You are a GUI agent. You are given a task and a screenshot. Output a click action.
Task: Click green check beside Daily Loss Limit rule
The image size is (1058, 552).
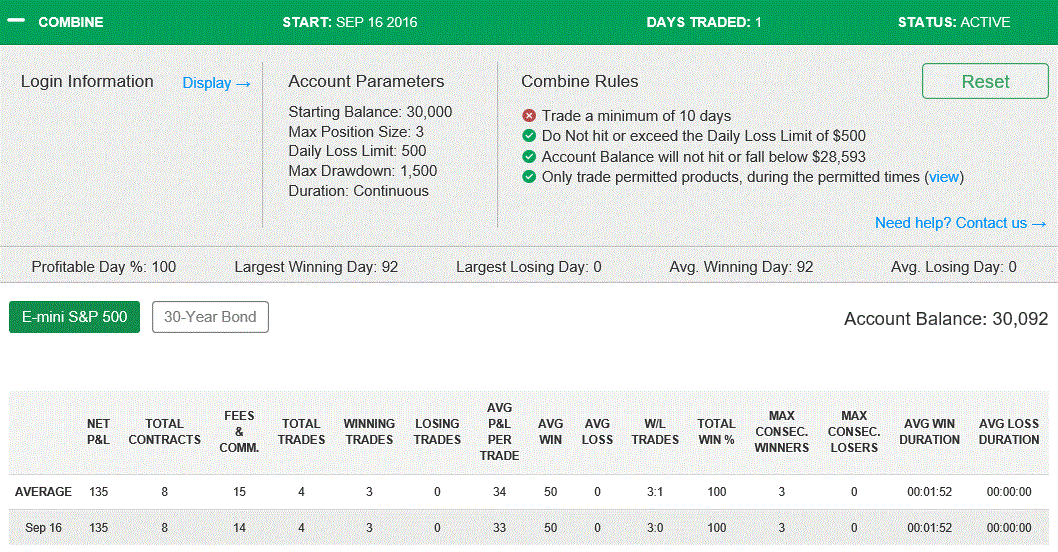tap(529, 136)
